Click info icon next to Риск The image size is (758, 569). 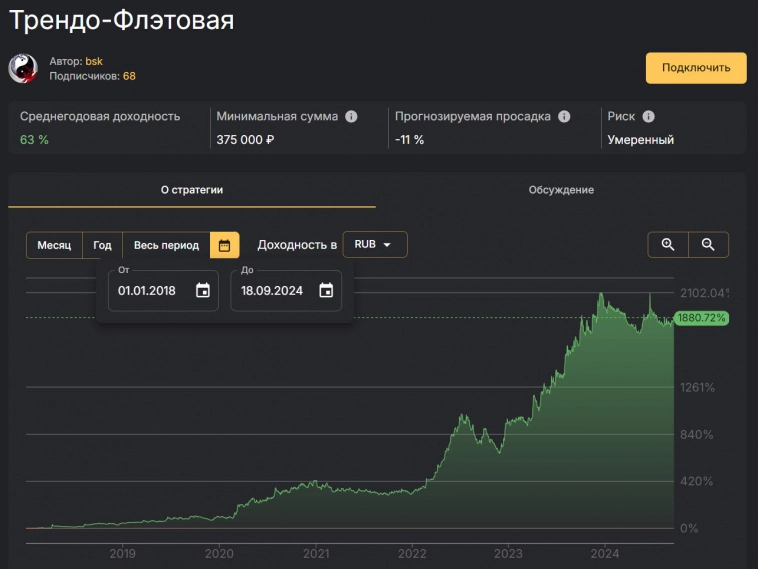click(x=648, y=116)
